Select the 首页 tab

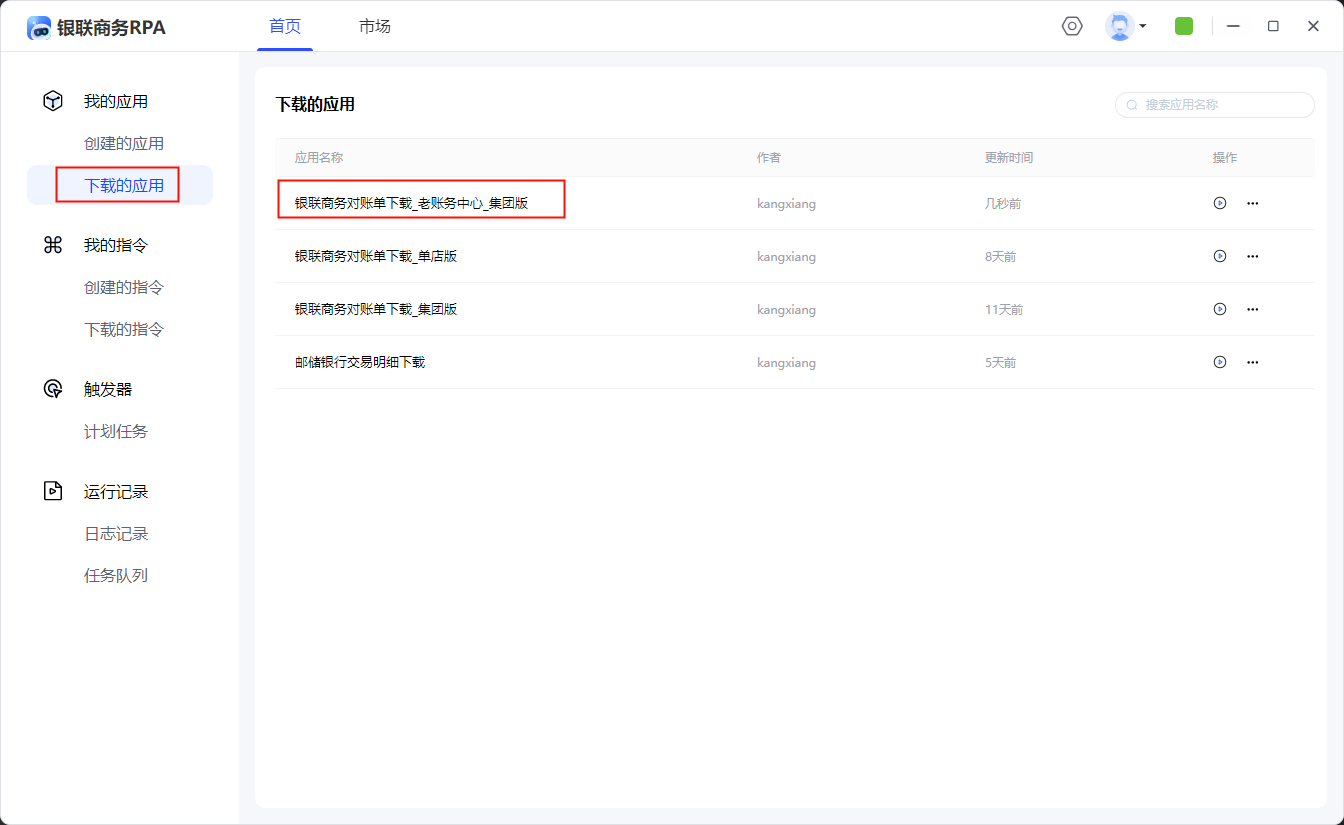click(285, 26)
